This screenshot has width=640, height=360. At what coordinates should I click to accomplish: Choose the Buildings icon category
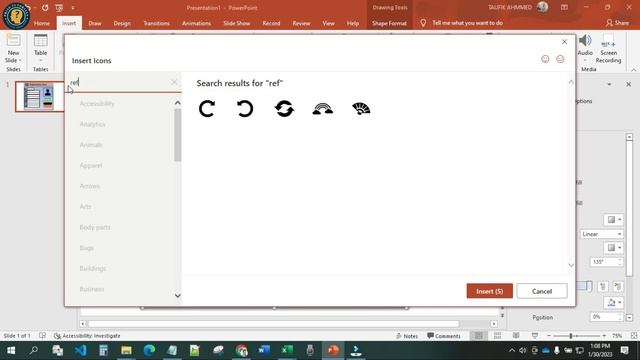[x=93, y=269]
